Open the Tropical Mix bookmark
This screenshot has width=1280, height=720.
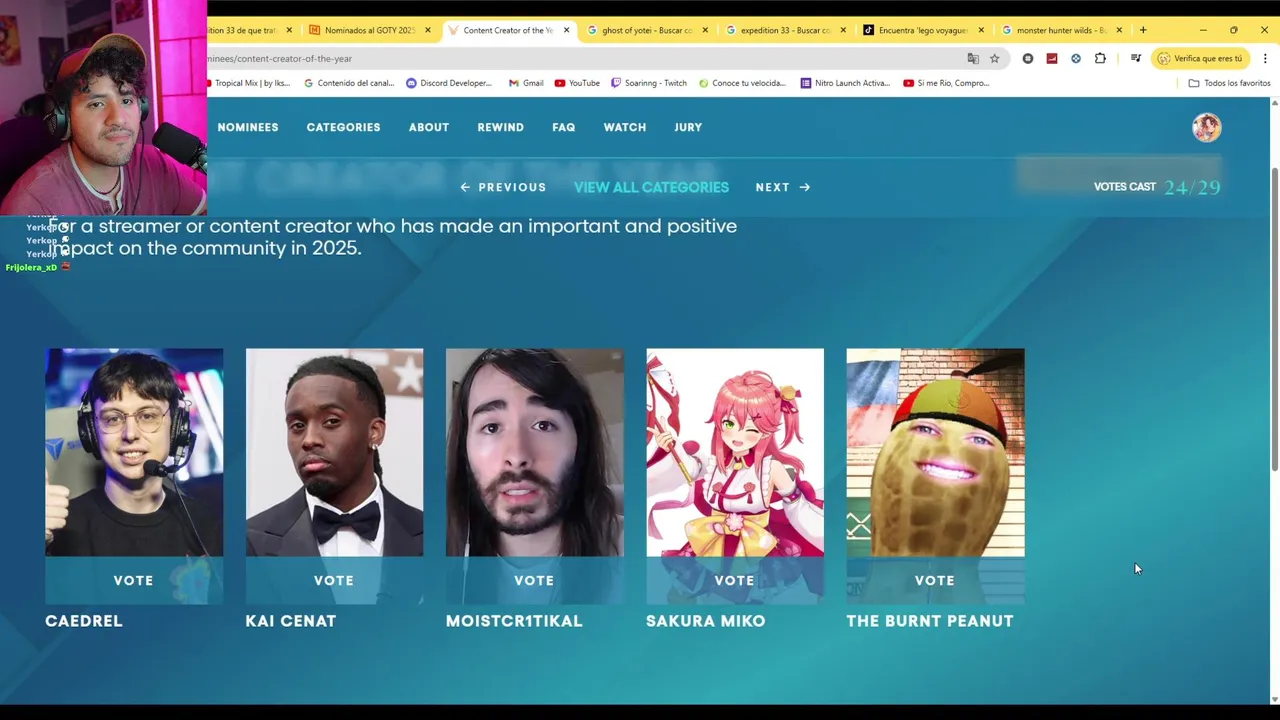[248, 83]
